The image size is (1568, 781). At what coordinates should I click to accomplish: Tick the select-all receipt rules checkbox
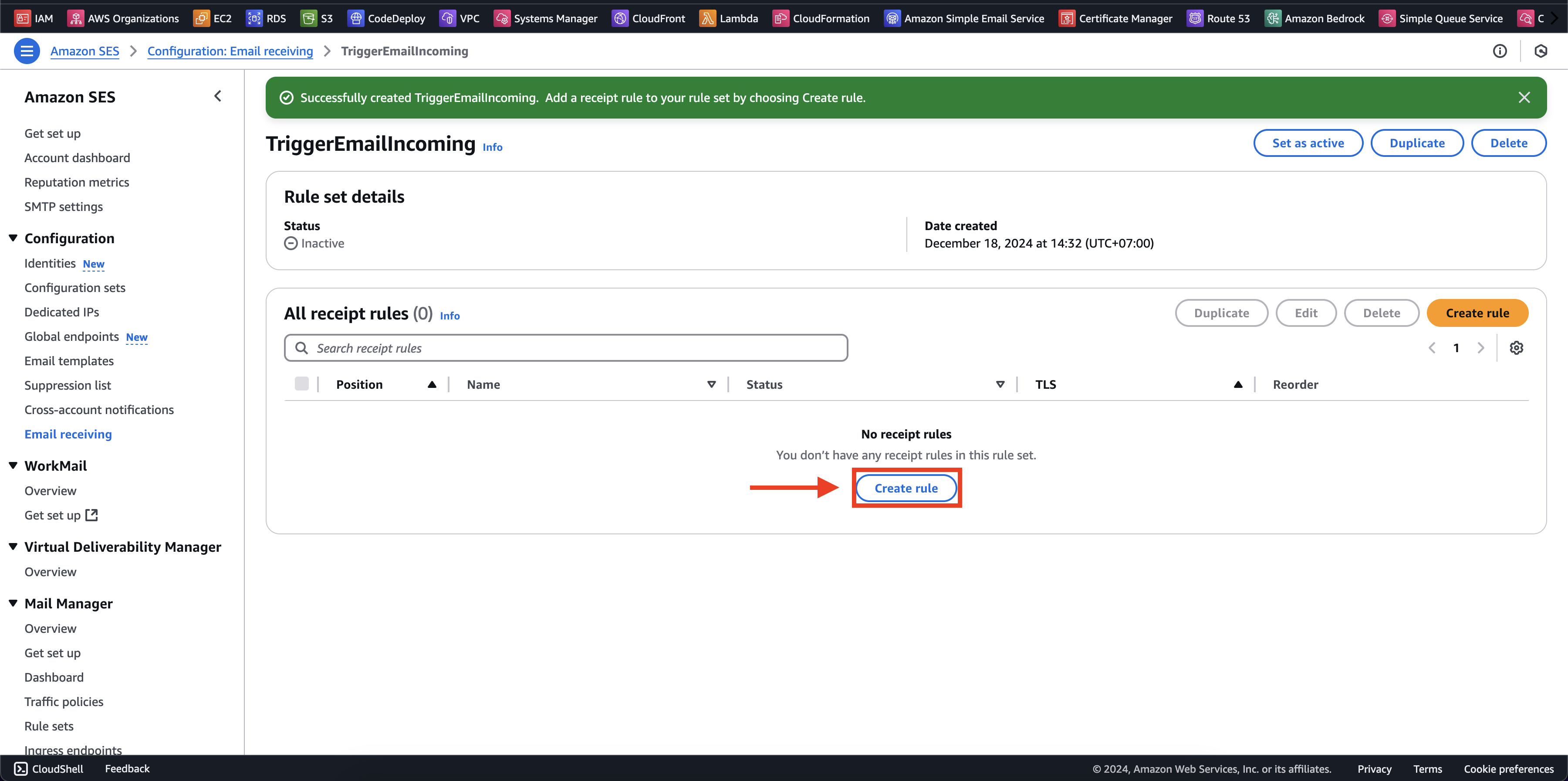click(301, 383)
